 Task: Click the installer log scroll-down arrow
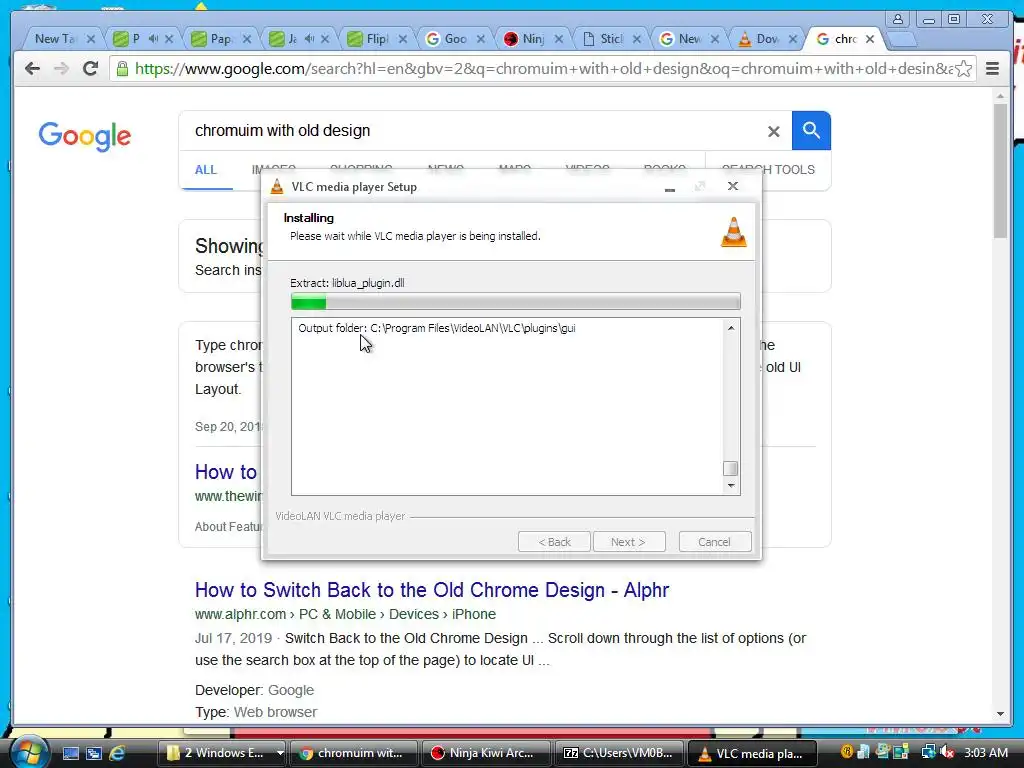pyautogui.click(x=731, y=485)
